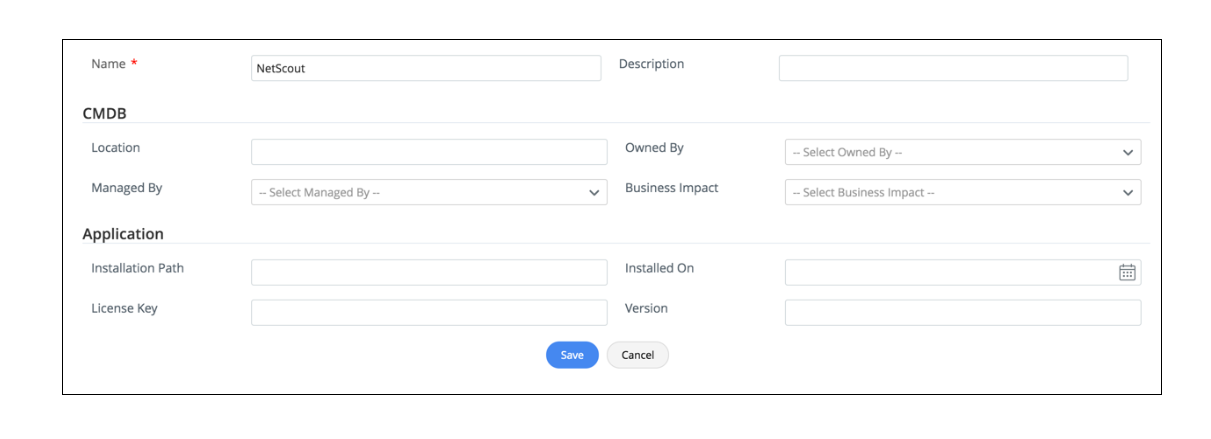This screenshot has height=439, width=1211.
Task: Focus the Name field containing NetScout
Action: pyautogui.click(x=426, y=68)
